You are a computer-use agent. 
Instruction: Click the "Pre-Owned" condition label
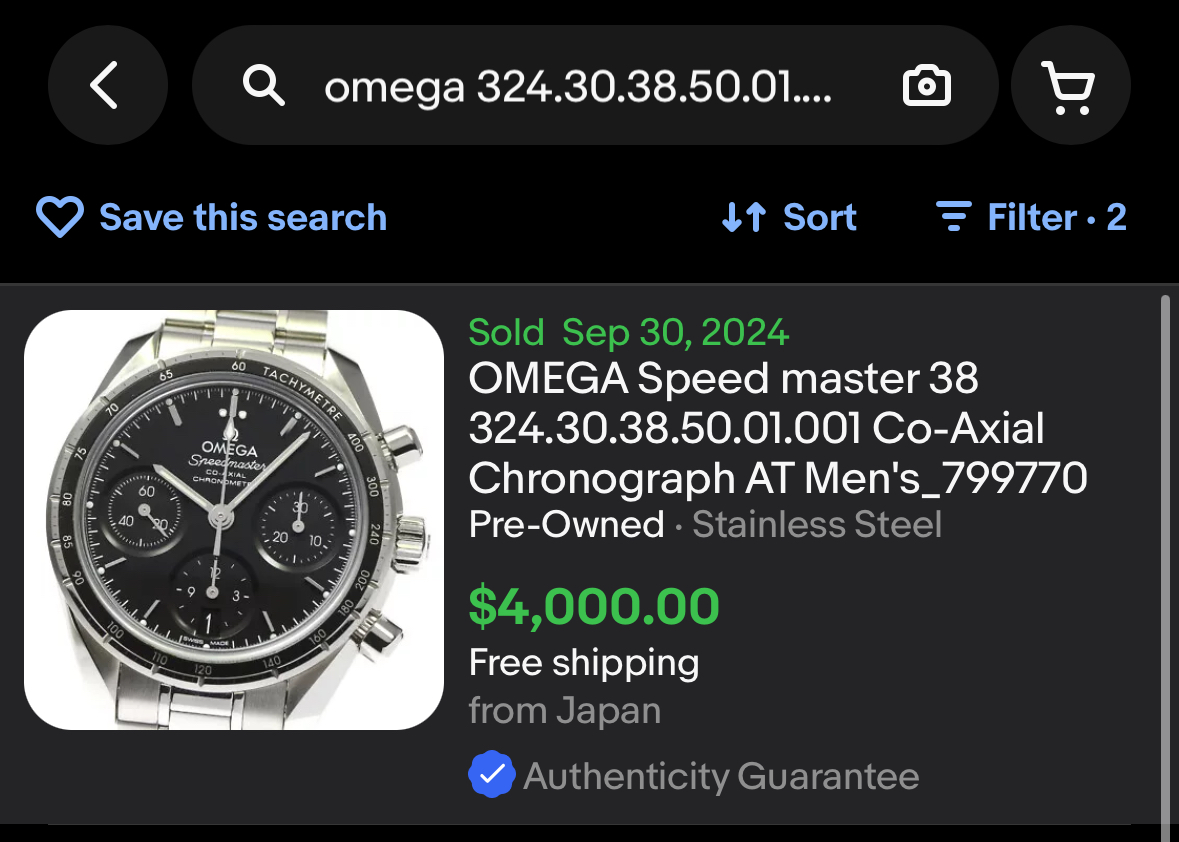pyautogui.click(x=566, y=524)
